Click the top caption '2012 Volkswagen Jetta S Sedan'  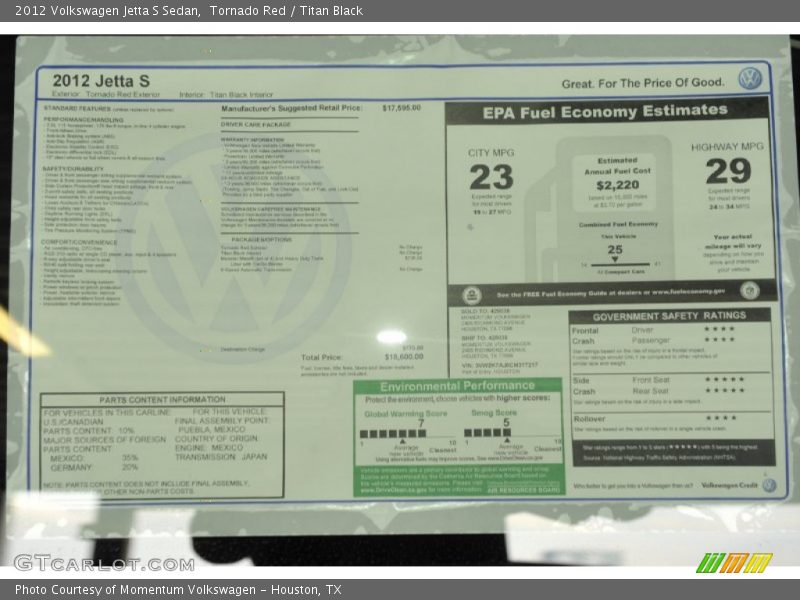click(x=107, y=11)
